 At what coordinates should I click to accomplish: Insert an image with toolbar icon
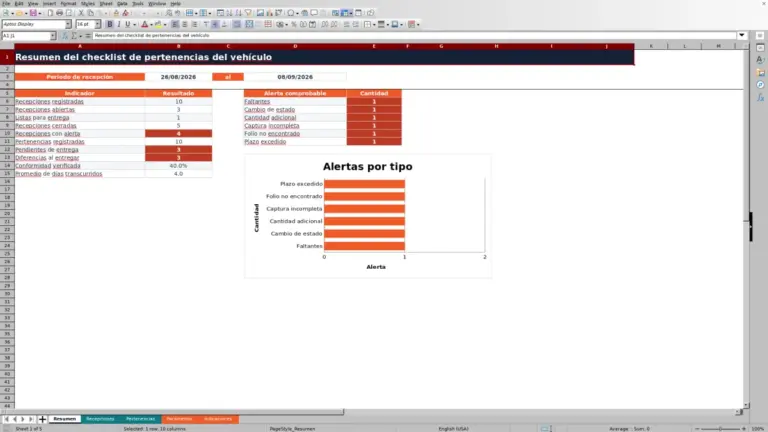click(x=260, y=13)
